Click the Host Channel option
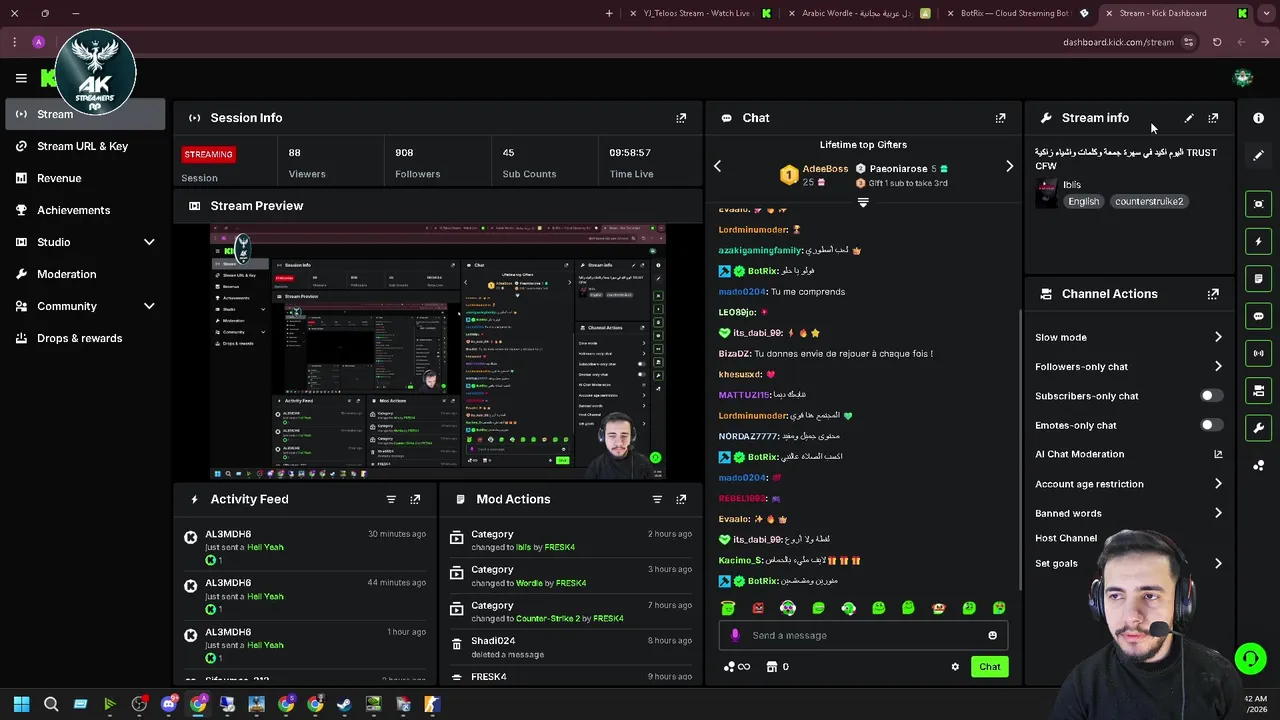Viewport: 1280px width, 720px height. 1066,538
